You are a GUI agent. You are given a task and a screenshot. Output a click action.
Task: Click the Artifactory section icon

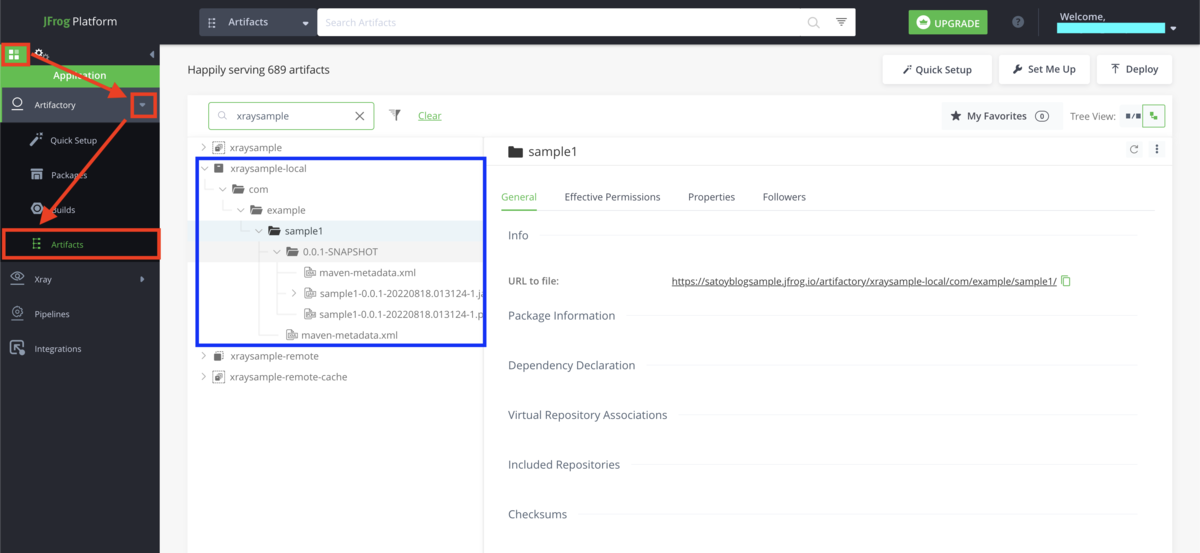tap(17, 104)
